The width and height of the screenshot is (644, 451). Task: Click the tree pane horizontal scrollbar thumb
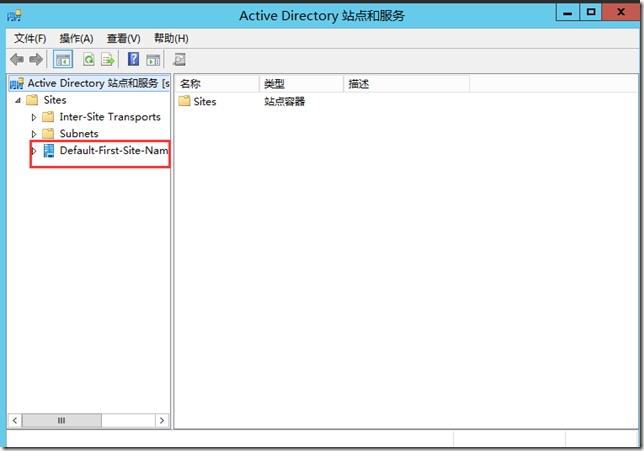click(62, 420)
